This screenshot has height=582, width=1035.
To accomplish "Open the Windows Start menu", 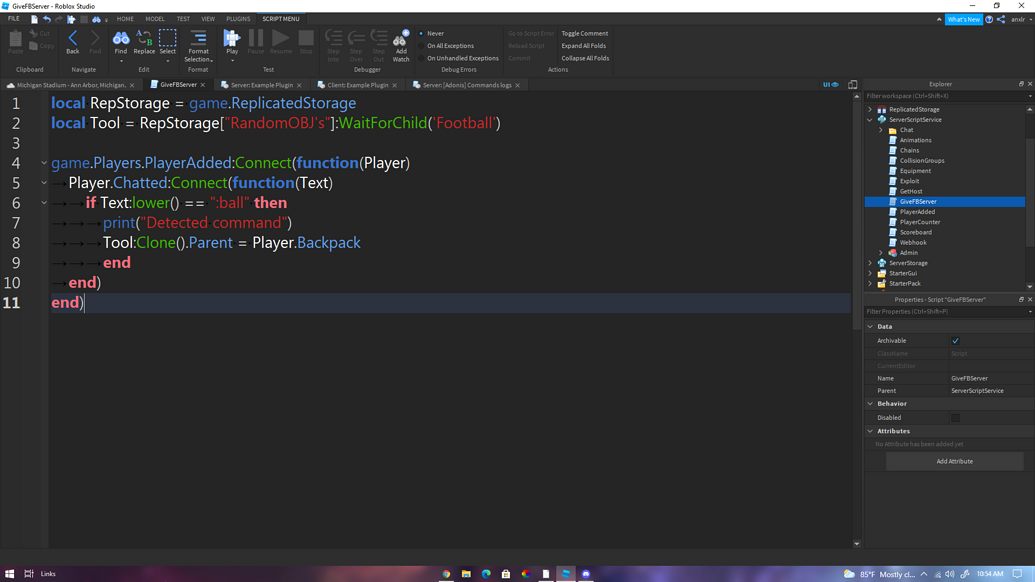I will pyautogui.click(x=9, y=573).
